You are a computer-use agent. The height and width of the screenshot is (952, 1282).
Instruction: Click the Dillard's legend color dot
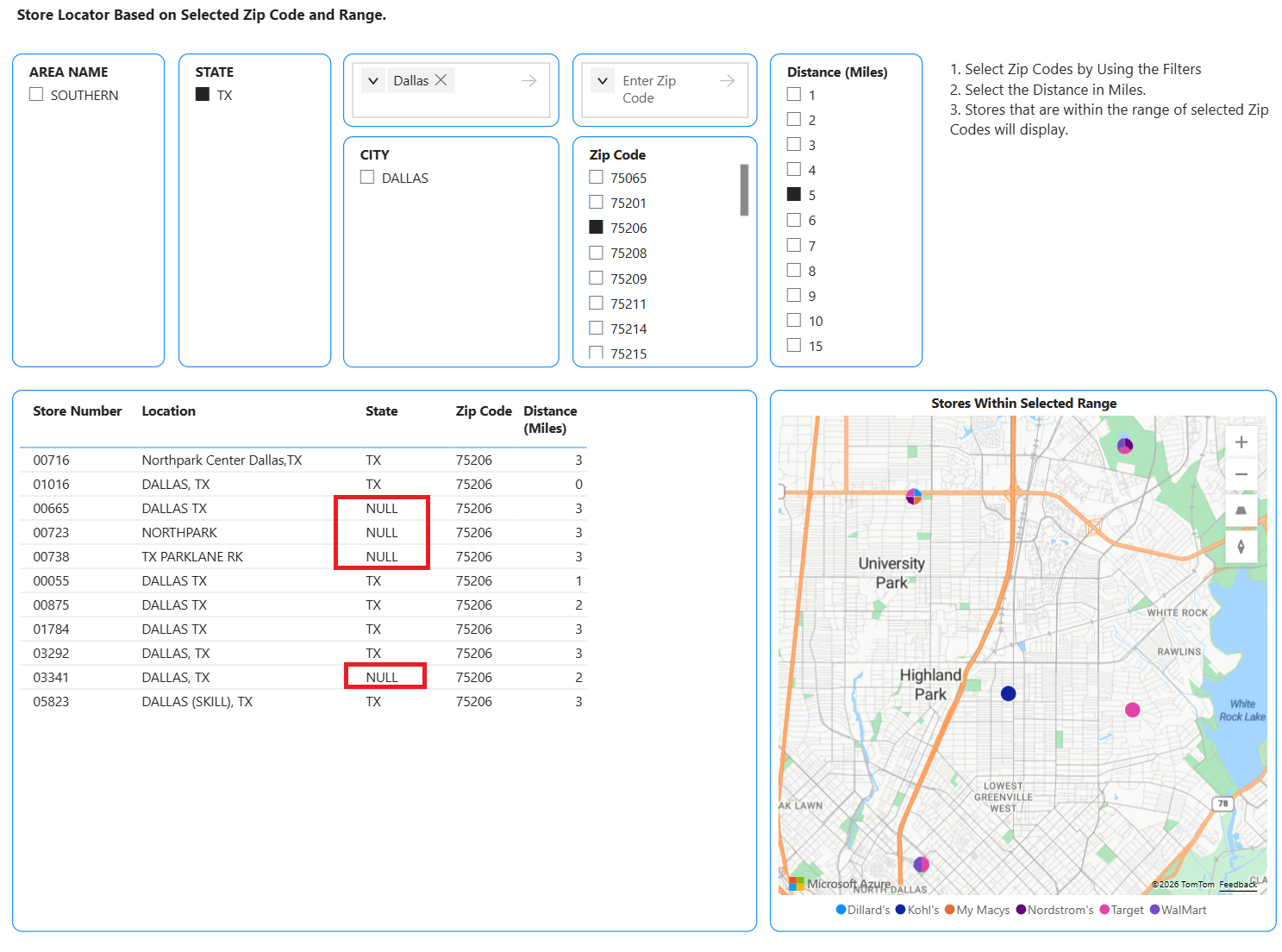[x=841, y=910]
